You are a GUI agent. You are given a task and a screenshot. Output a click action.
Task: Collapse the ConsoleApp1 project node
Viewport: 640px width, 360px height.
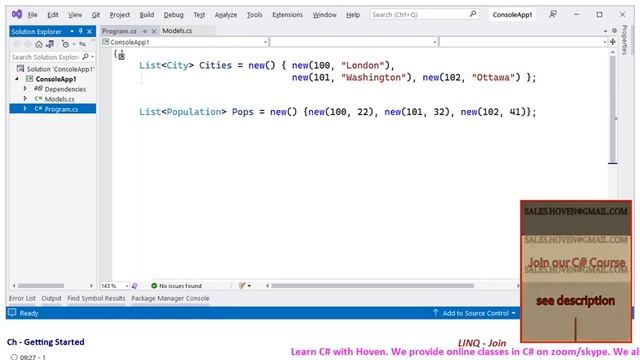(x=17, y=79)
